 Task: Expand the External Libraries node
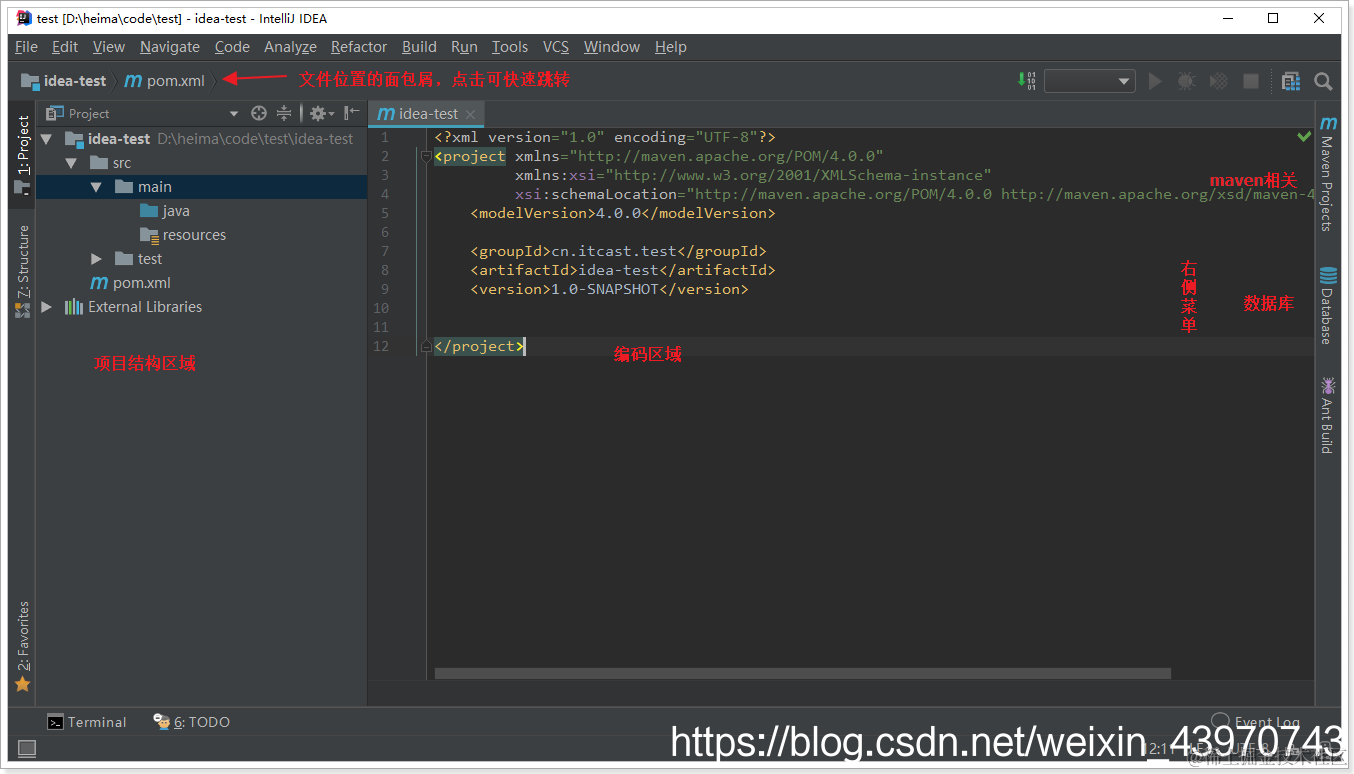pos(47,307)
